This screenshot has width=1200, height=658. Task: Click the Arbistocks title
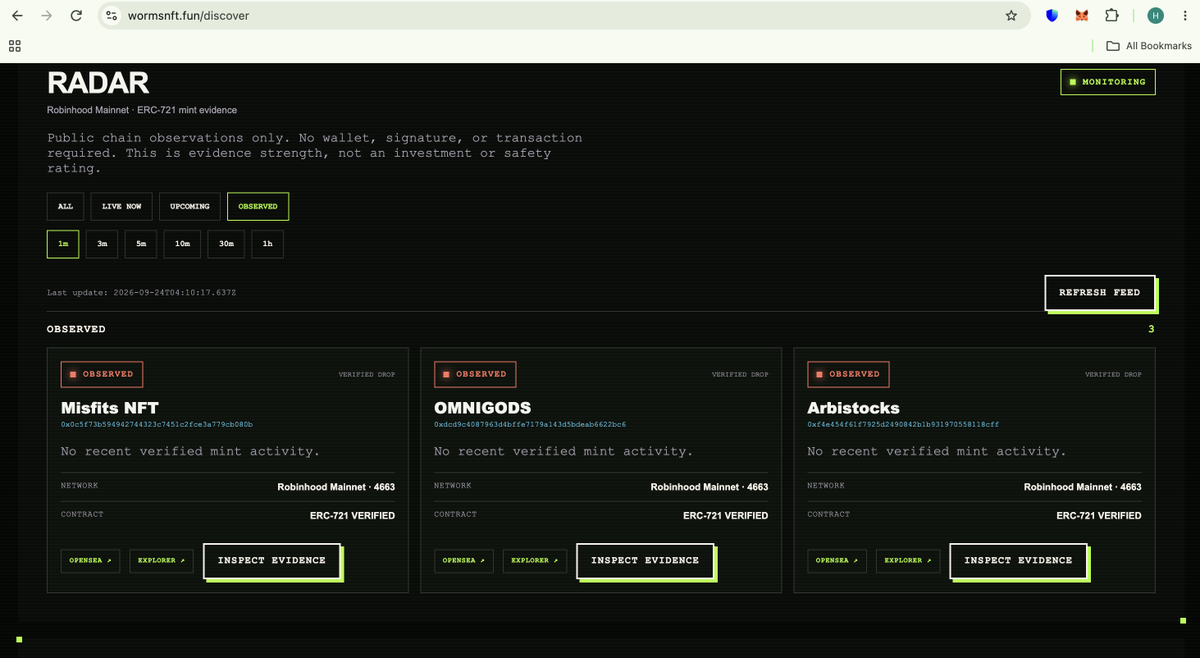[853, 408]
